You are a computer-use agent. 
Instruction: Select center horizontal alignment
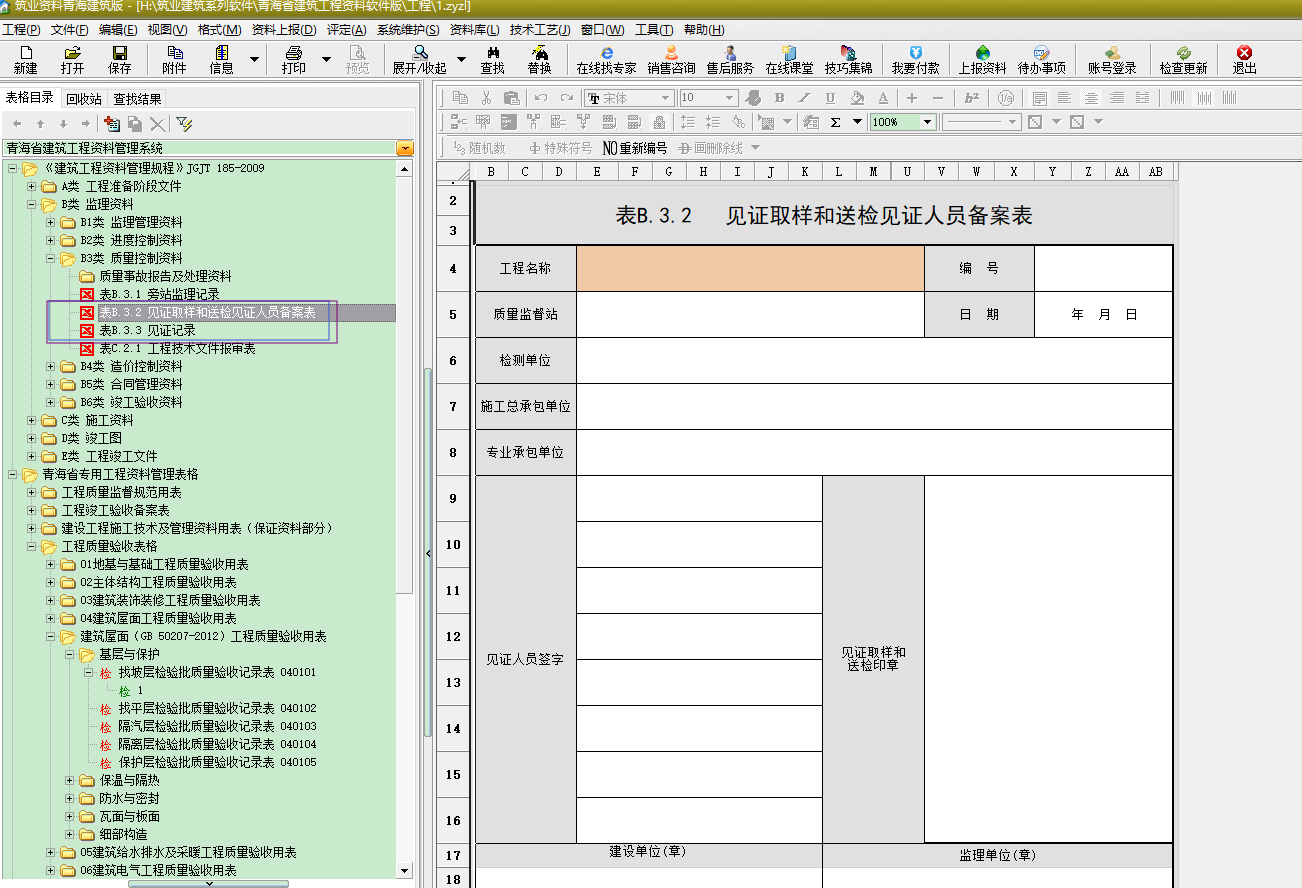tap(1091, 98)
